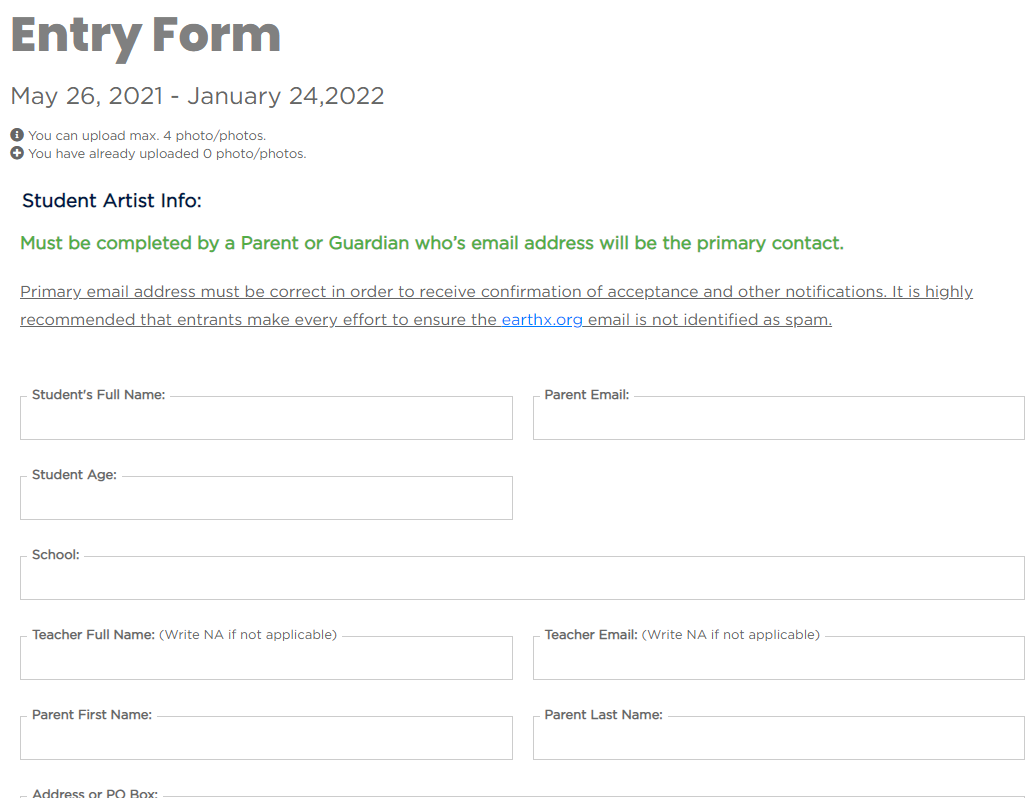Click into the Teacher Email field
The height and width of the screenshot is (798, 1033).
click(x=778, y=659)
